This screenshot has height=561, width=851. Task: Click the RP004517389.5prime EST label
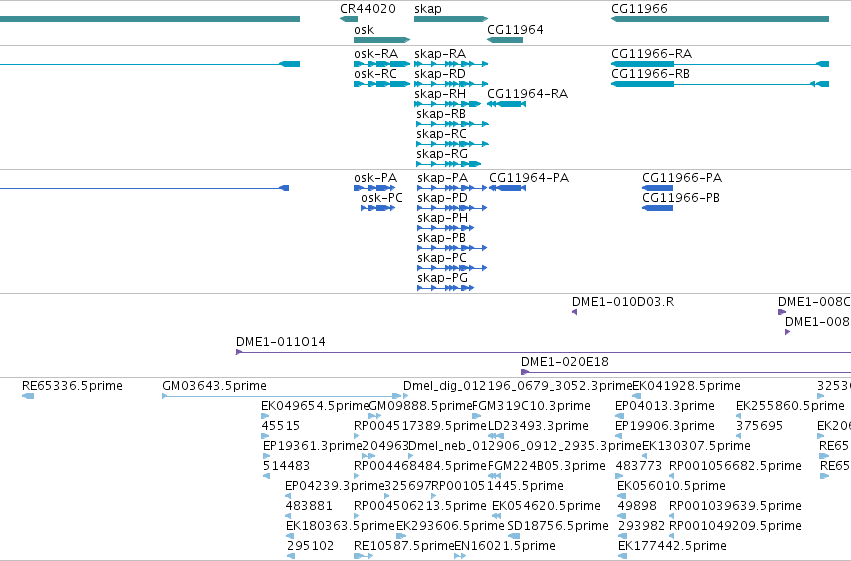pos(421,426)
